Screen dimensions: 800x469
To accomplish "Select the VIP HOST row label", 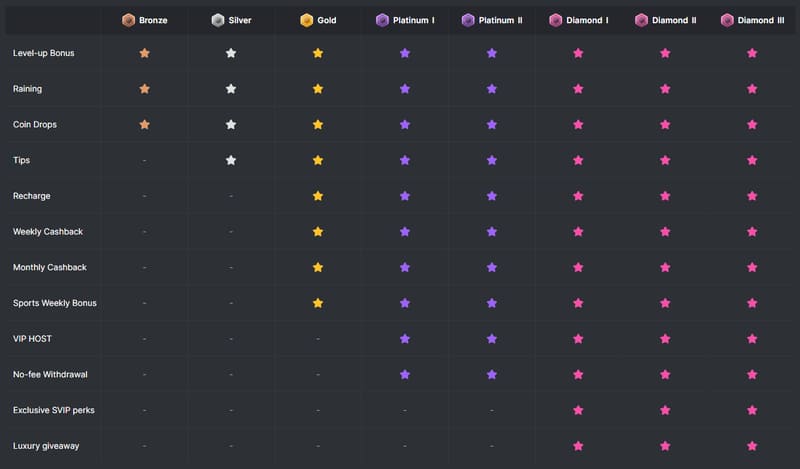I will 32,339.
